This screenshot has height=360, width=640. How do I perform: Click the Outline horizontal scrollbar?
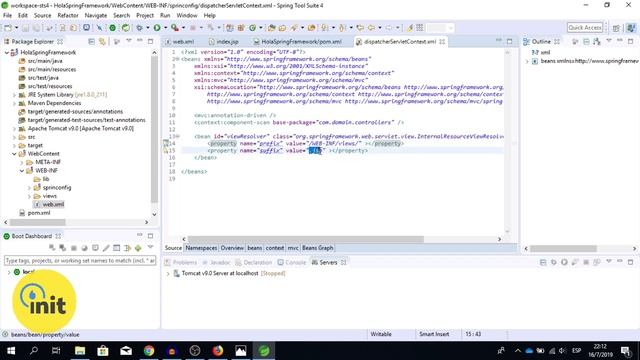pyautogui.click(x=563, y=248)
